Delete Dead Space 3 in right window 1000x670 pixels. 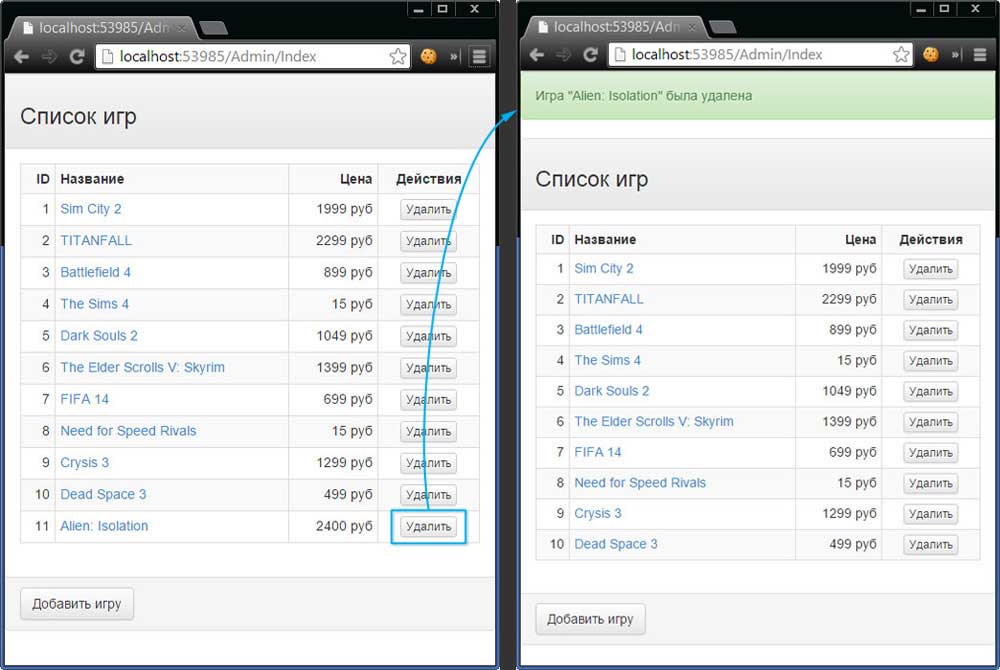pyautogui.click(x=930, y=544)
